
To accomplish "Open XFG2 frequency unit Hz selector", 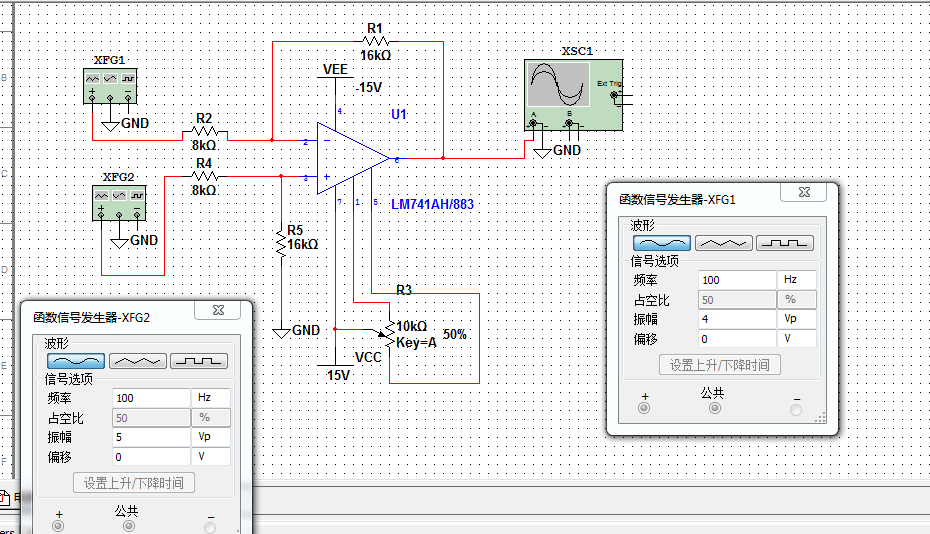I will [x=211, y=398].
